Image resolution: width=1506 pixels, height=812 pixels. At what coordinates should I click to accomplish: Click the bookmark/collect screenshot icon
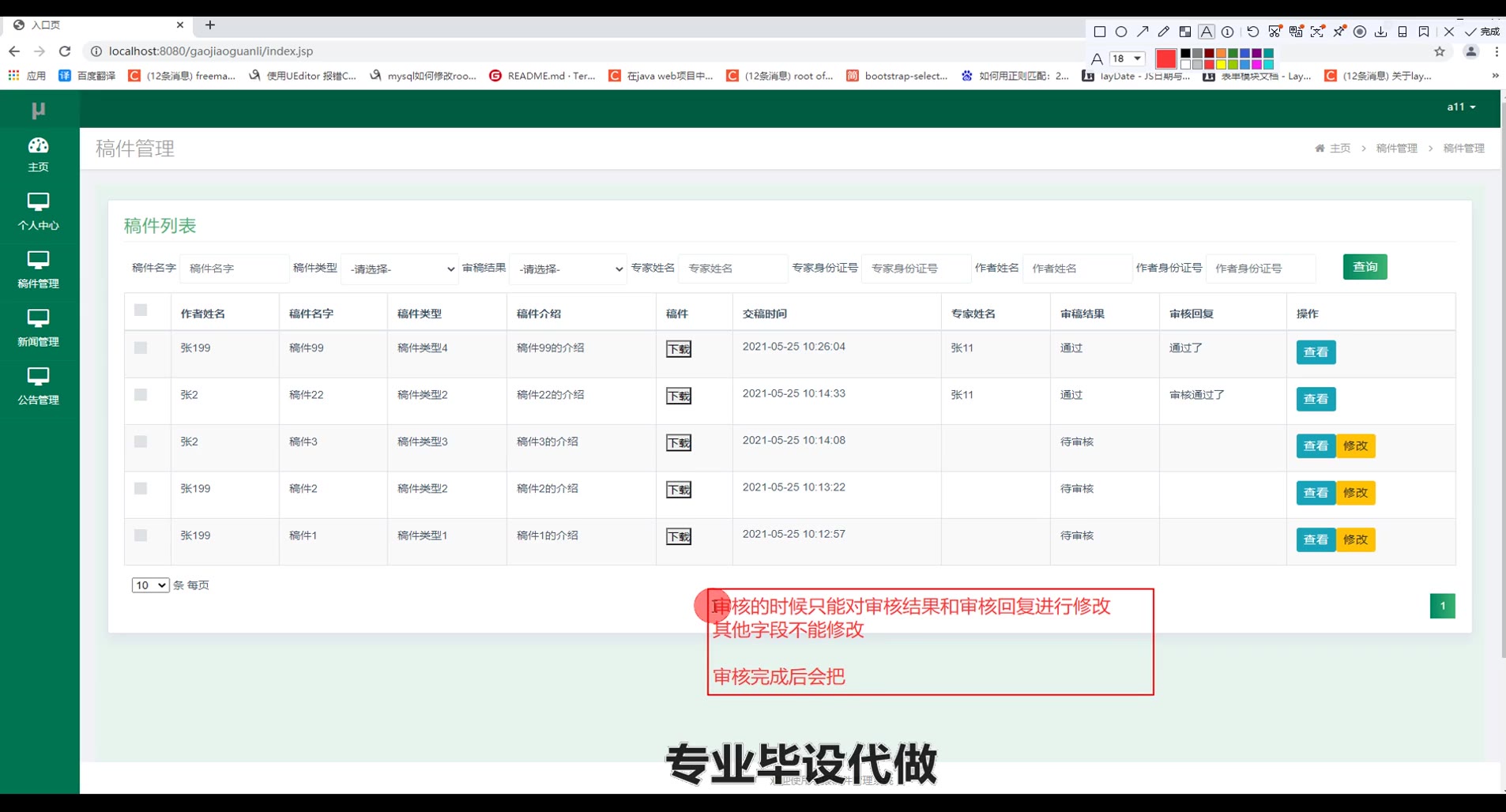pos(1424,32)
